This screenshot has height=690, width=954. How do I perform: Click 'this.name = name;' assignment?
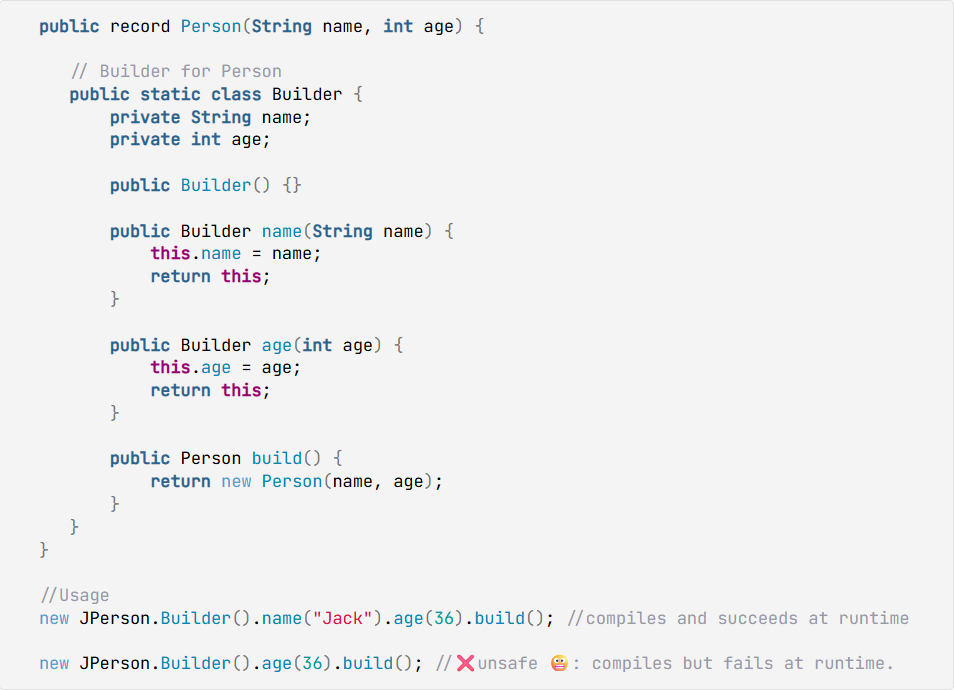coord(235,254)
